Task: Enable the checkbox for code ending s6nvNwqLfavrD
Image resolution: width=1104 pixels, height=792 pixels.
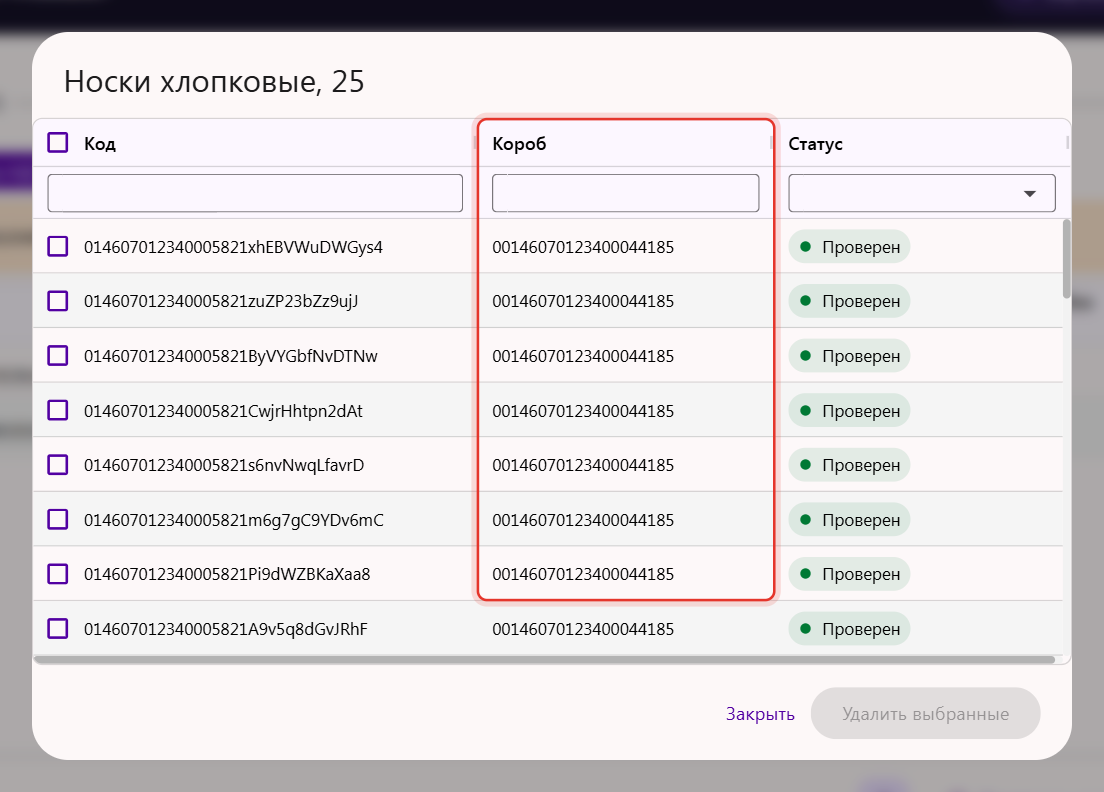Action: pyautogui.click(x=58, y=465)
